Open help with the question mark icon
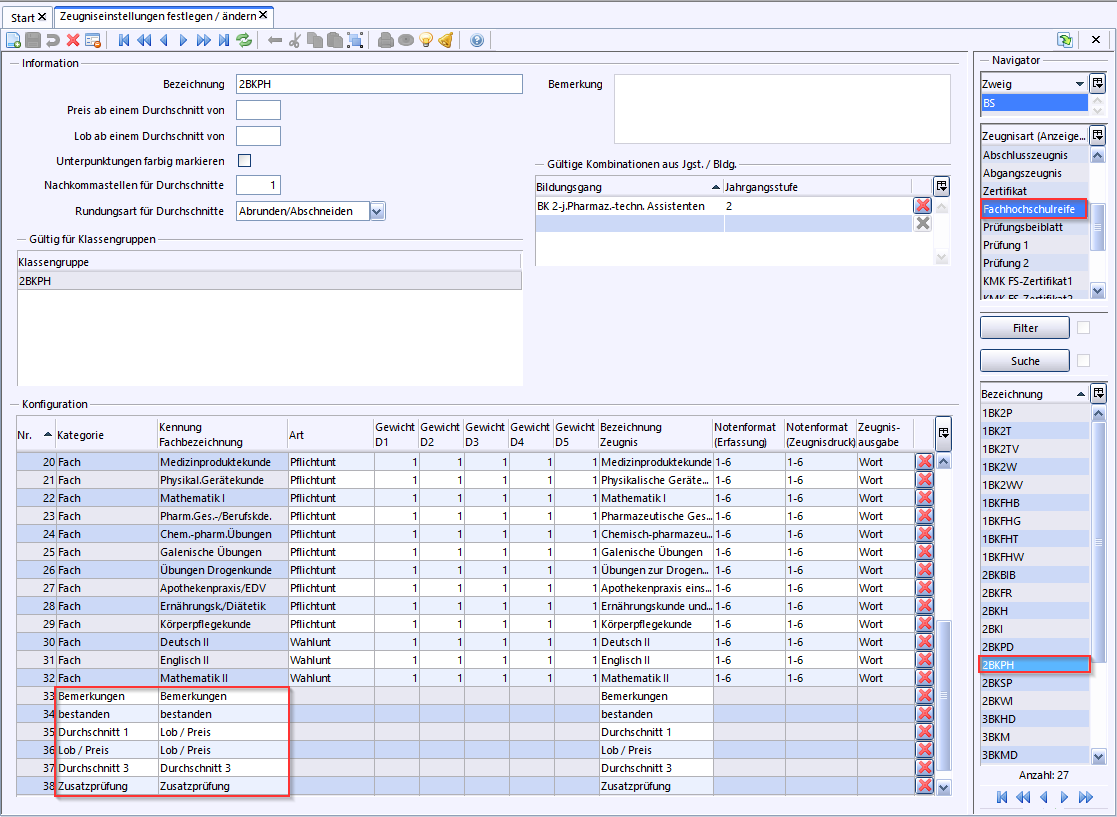 coord(477,40)
